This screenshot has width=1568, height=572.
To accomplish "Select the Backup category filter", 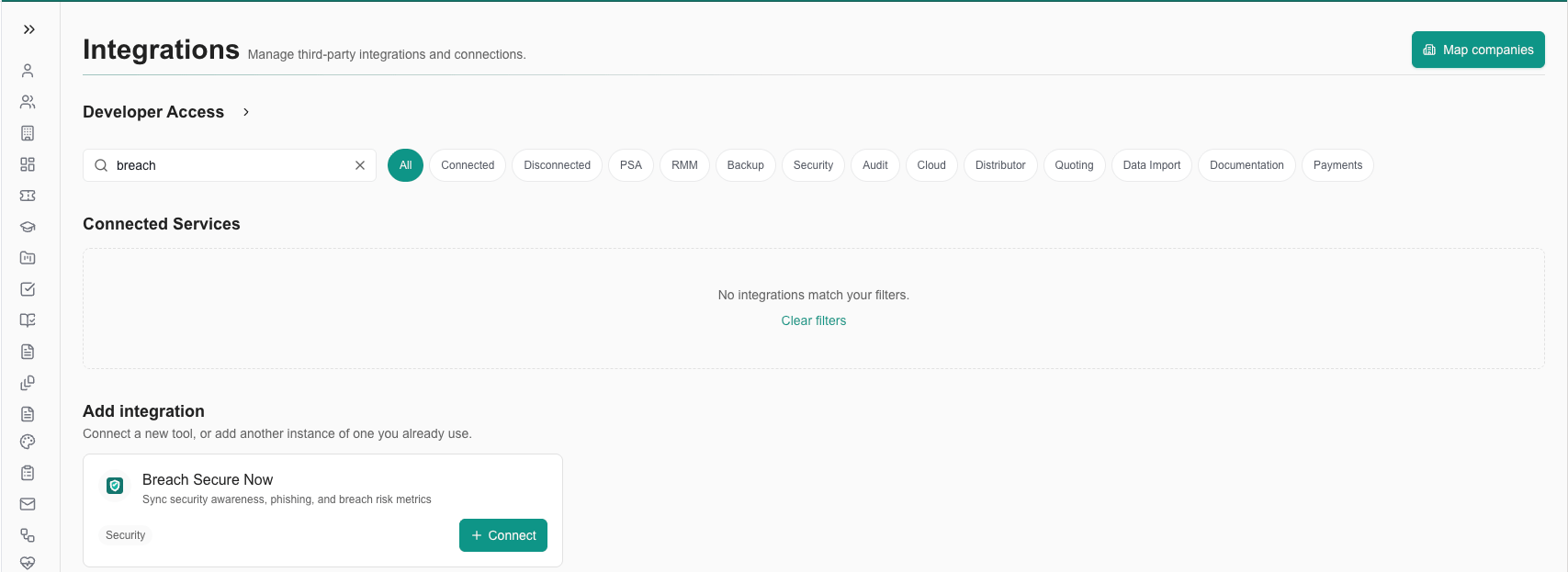I will (x=745, y=165).
